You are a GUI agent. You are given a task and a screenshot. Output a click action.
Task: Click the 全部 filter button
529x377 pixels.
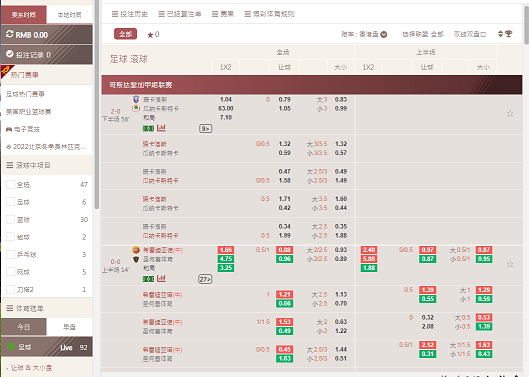[x=126, y=34]
